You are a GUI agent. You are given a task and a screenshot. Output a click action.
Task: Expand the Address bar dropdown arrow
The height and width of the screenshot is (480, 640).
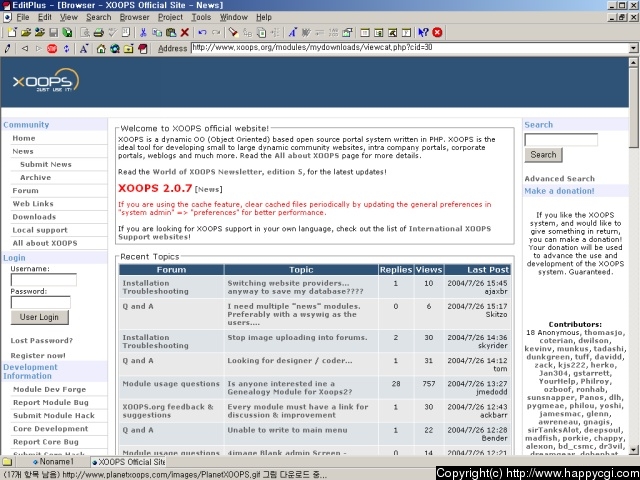(x=633, y=48)
